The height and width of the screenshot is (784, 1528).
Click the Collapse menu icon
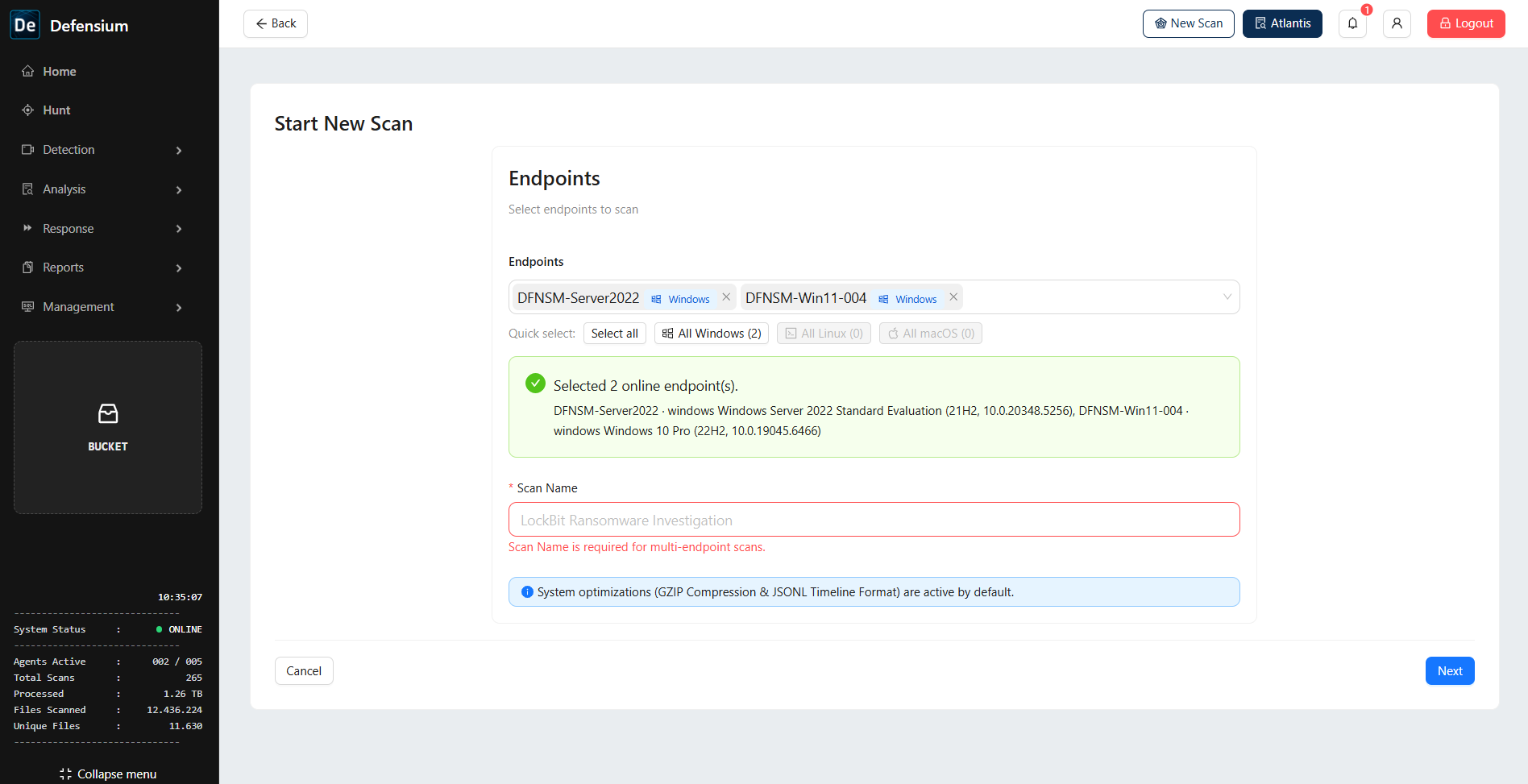(65, 774)
